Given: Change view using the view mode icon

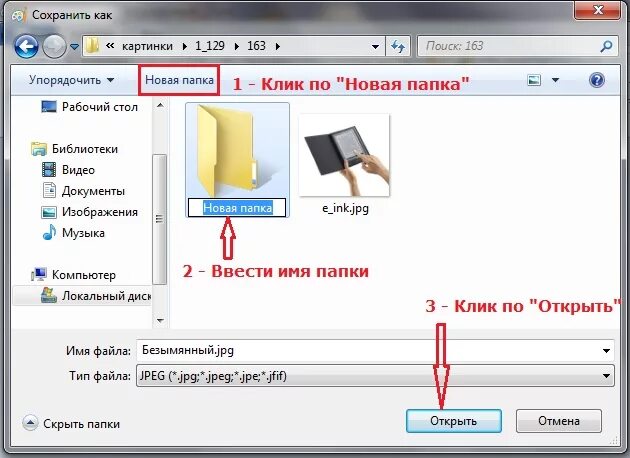Looking at the screenshot, I should [x=534, y=80].
